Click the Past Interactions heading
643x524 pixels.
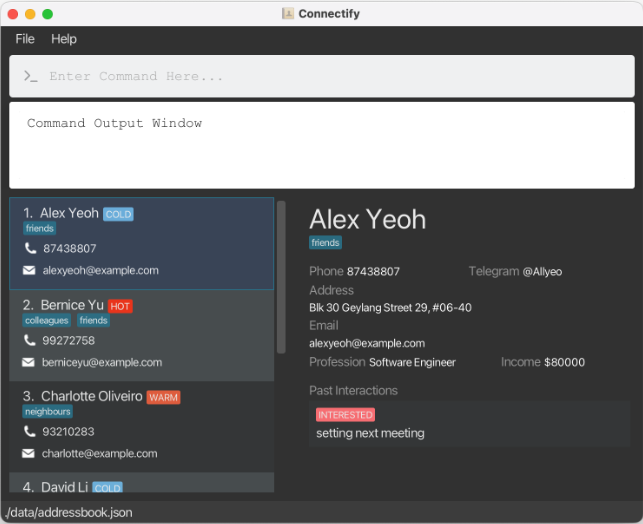point(353,390)
